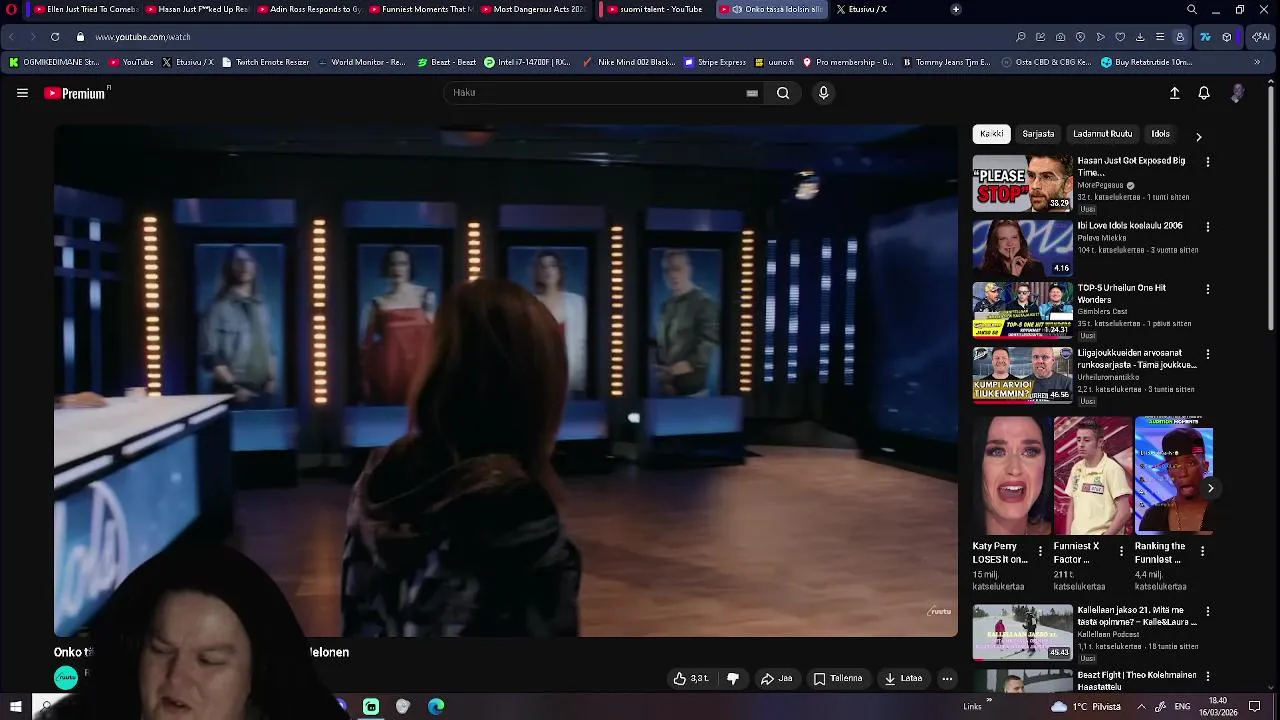
Task: Select the Idols filter chip
Action: click(x=1161, y=134)
